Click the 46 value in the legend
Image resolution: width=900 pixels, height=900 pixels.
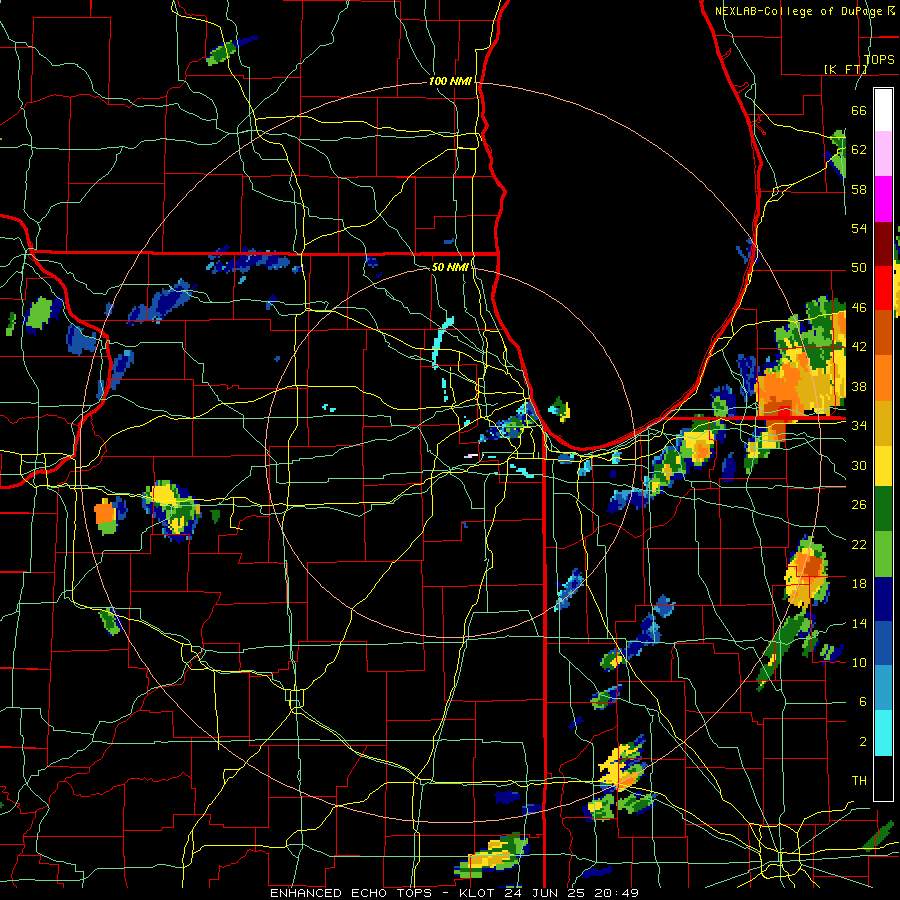[x=859, y=308]
